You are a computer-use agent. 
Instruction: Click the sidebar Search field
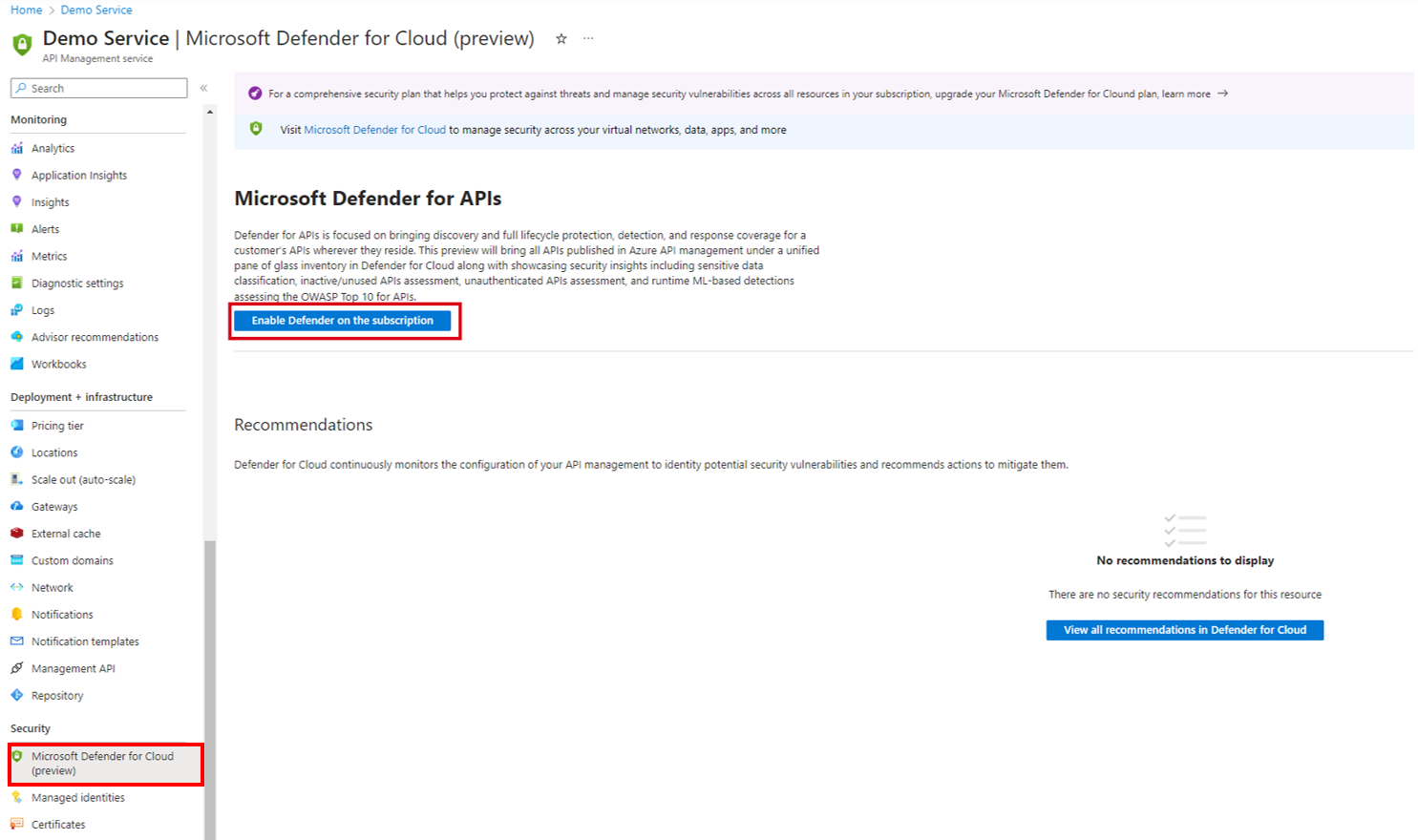(x=99, y=88)
